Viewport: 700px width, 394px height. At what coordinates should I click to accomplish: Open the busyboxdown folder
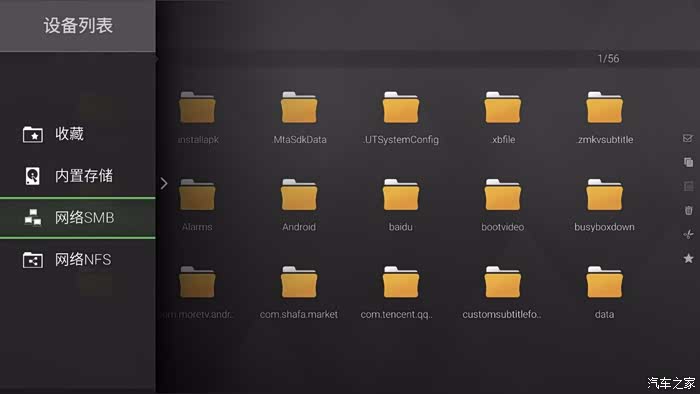[604, 206]
